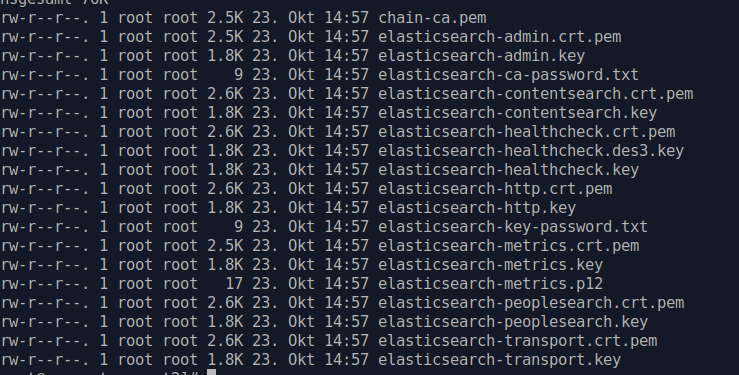
Task: Click elasticsearch-healthcheck.des3.key filename
Action: (531, 151)
